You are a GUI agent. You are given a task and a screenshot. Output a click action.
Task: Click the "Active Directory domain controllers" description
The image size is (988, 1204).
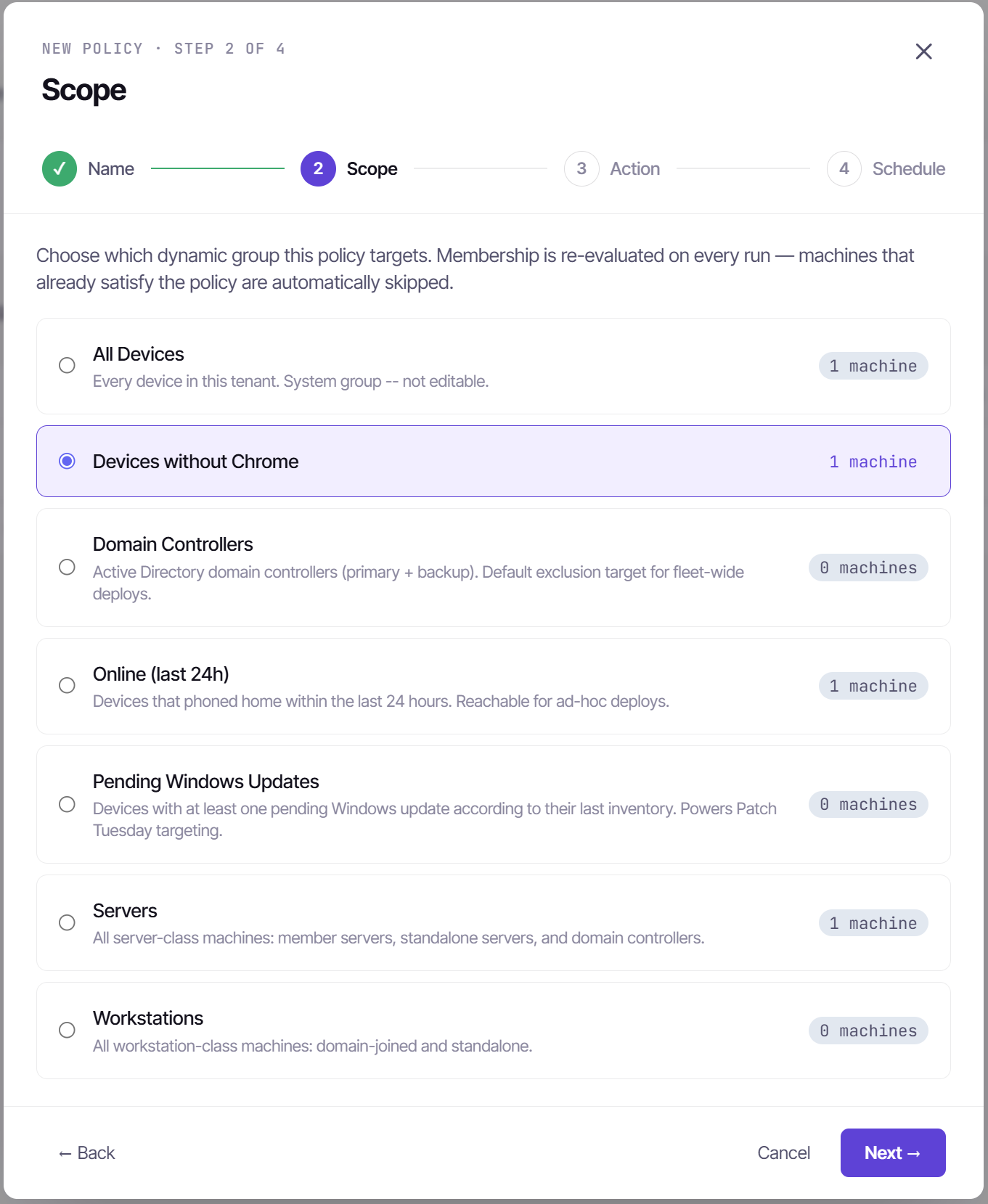pyautogui.click(x=418, y=583)
